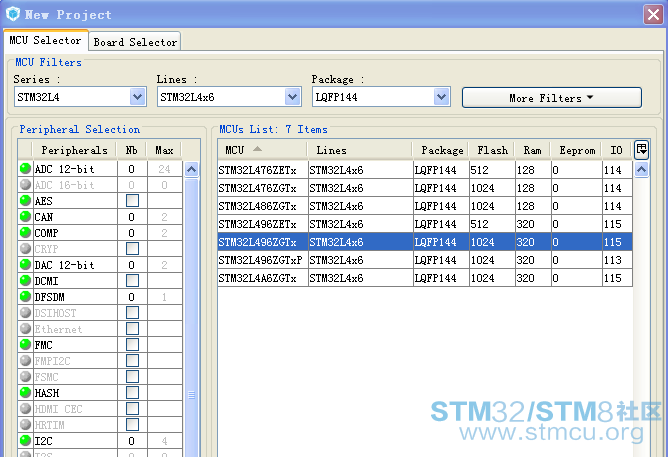Enable the AES peripheral checkbox
The width and height of the screenshot is (668, 457).
(x=132, y=201)
